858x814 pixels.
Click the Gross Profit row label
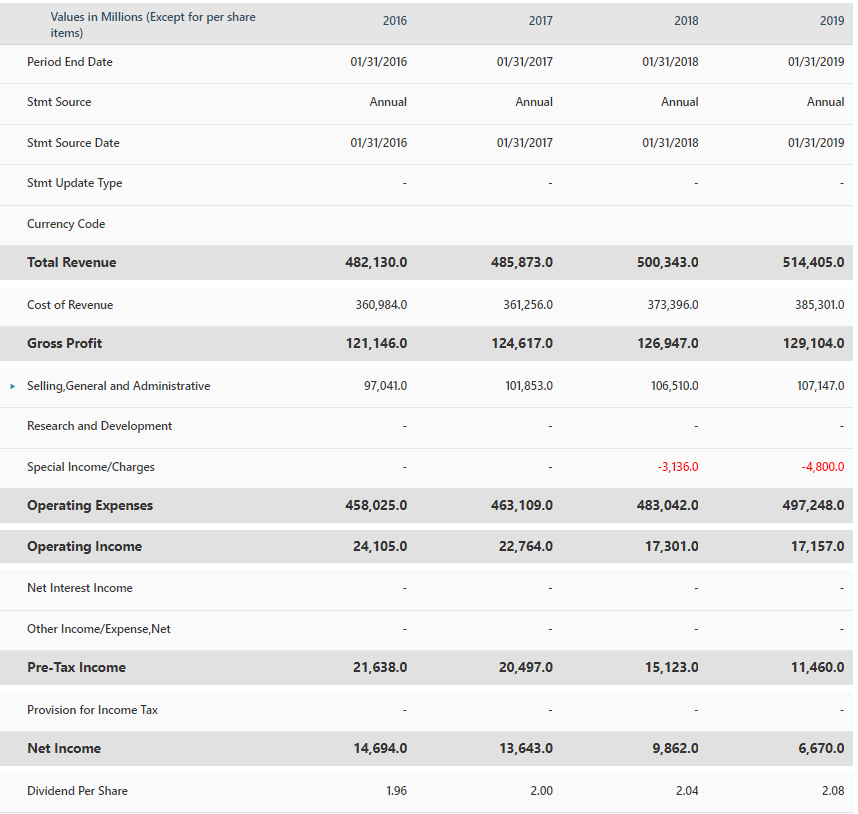pyautogui.click(x=64, y=343)
